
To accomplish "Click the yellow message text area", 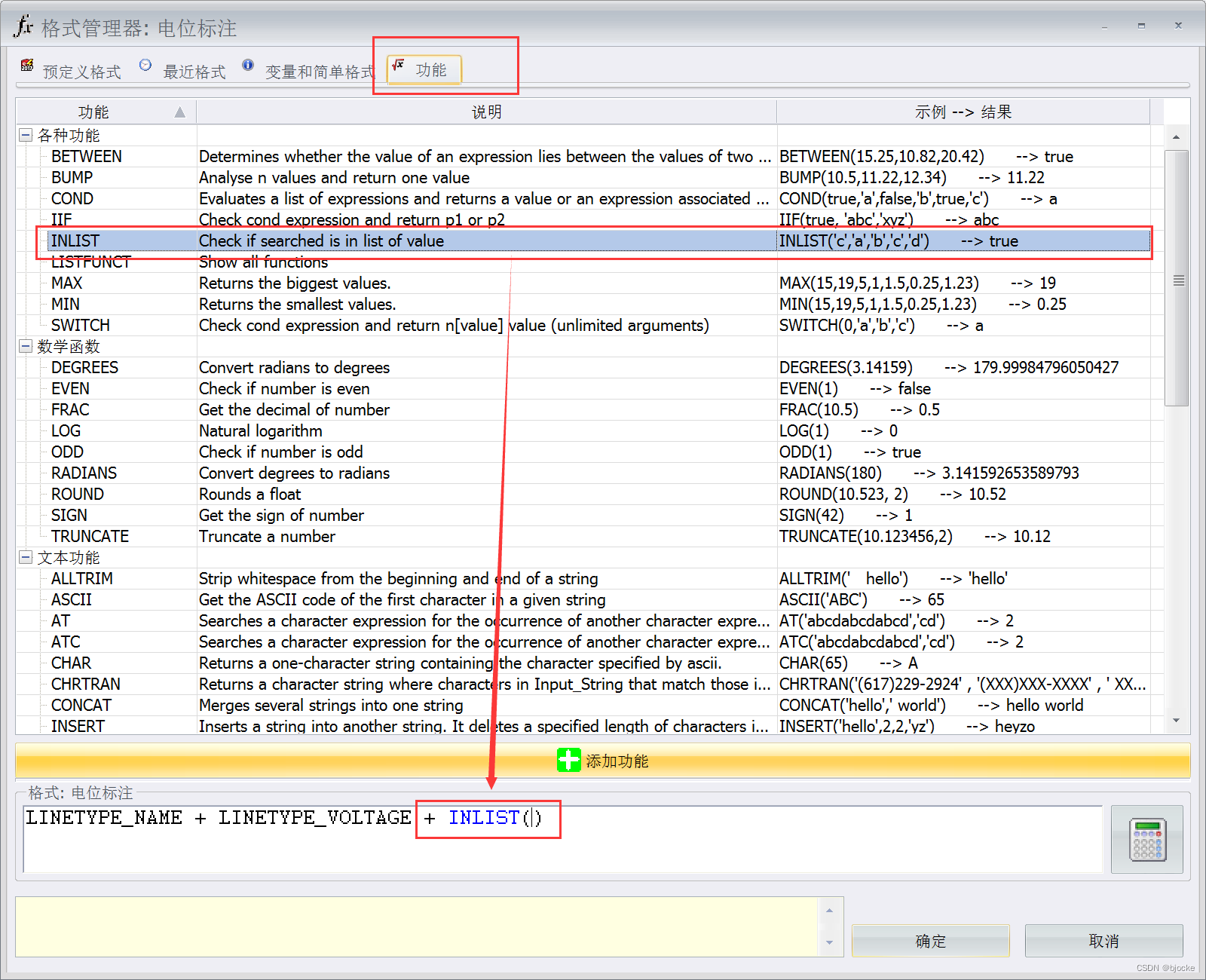I will coord(417,926).
